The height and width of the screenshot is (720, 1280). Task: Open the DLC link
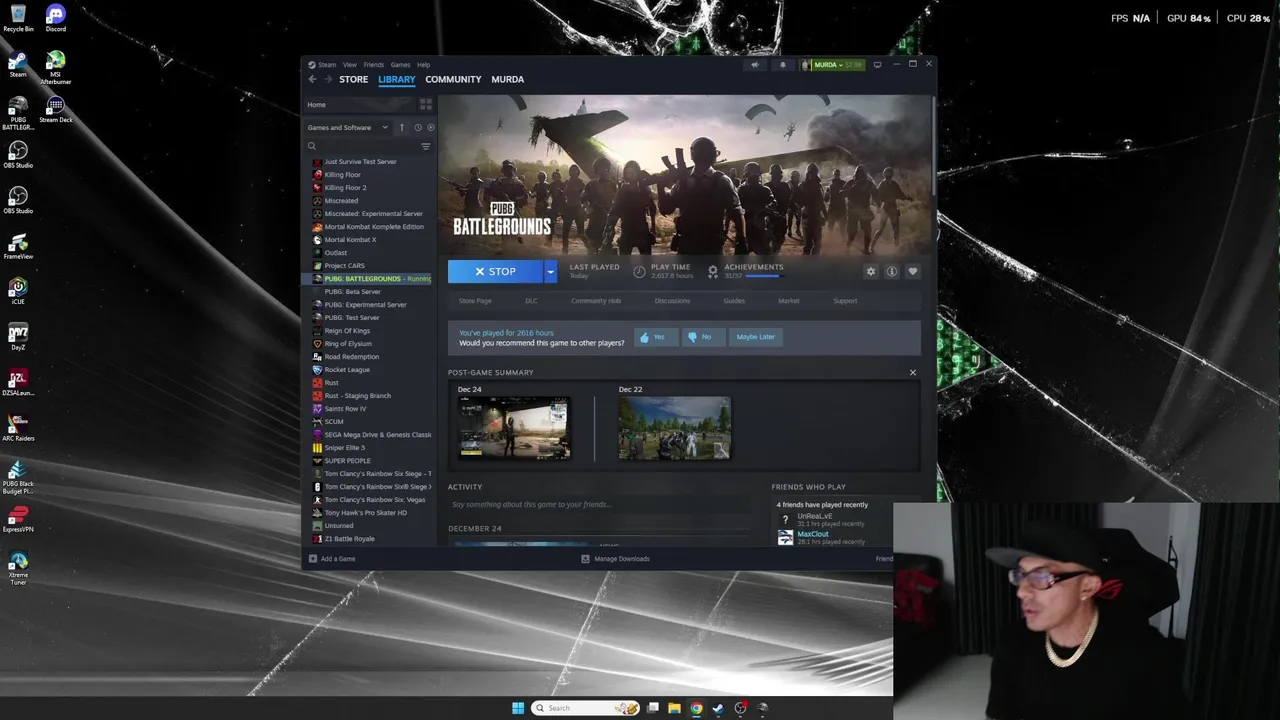pos(531,301)
